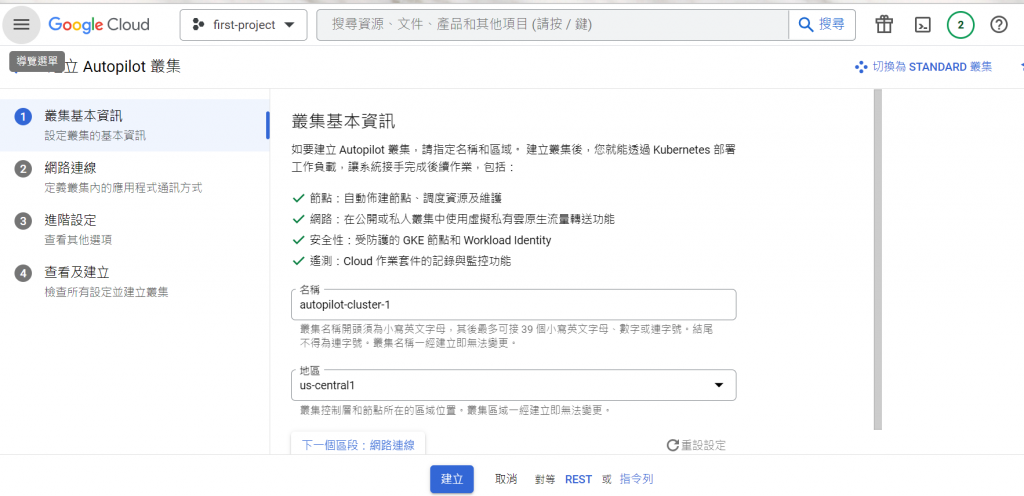Click the form's vertical scrollbar
1024x496 pixels.
[x=877, y=260]
